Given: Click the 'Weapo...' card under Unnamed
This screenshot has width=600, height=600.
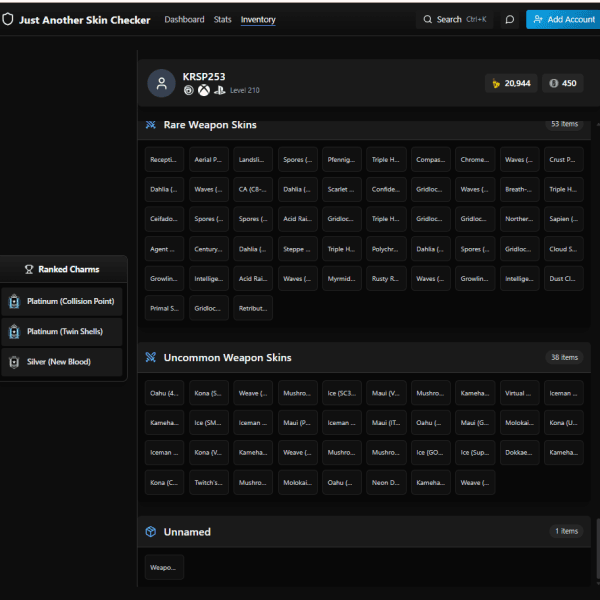Looking at the screenshot, I should click(164, 567).
